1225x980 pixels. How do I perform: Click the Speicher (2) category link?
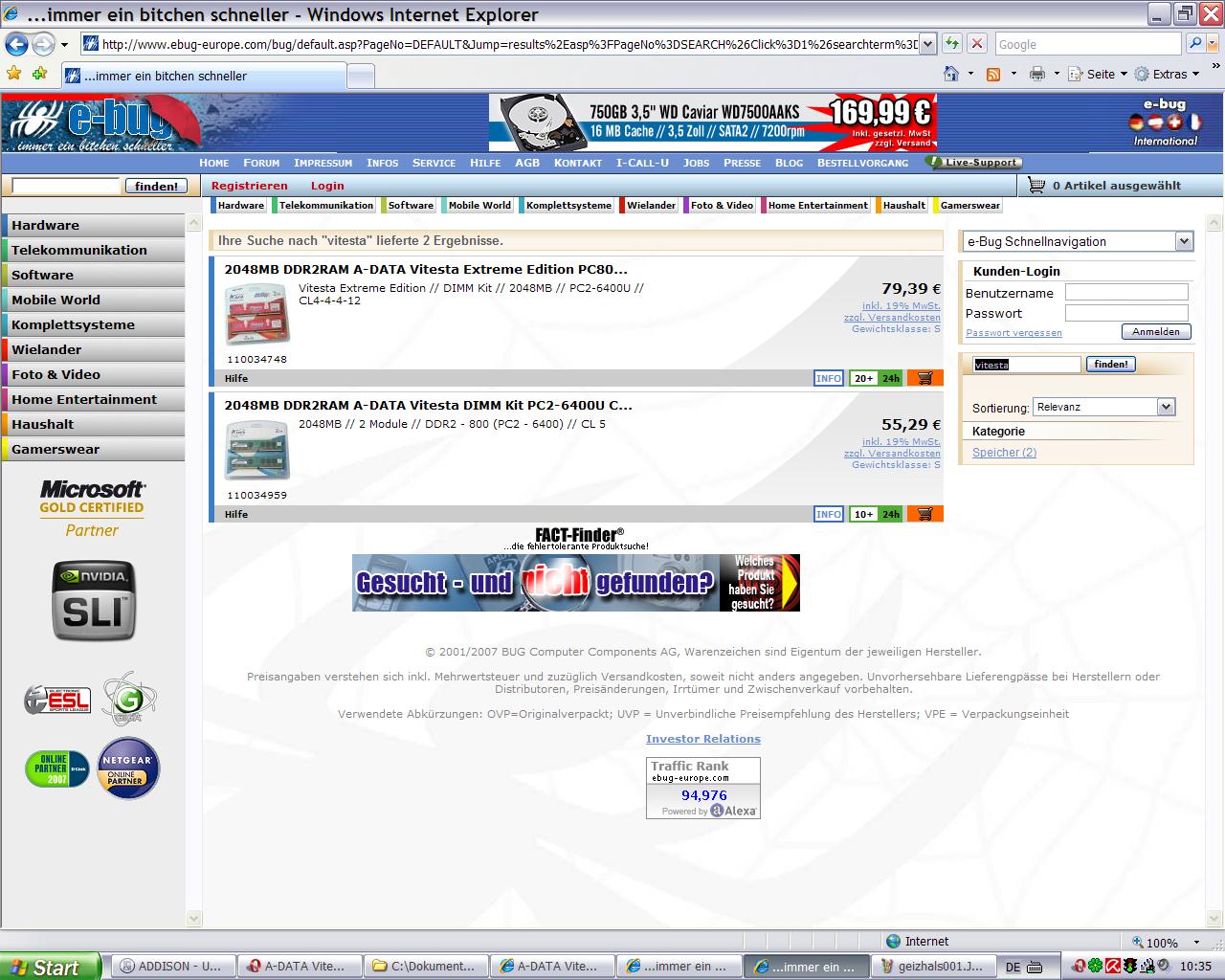1004,453
